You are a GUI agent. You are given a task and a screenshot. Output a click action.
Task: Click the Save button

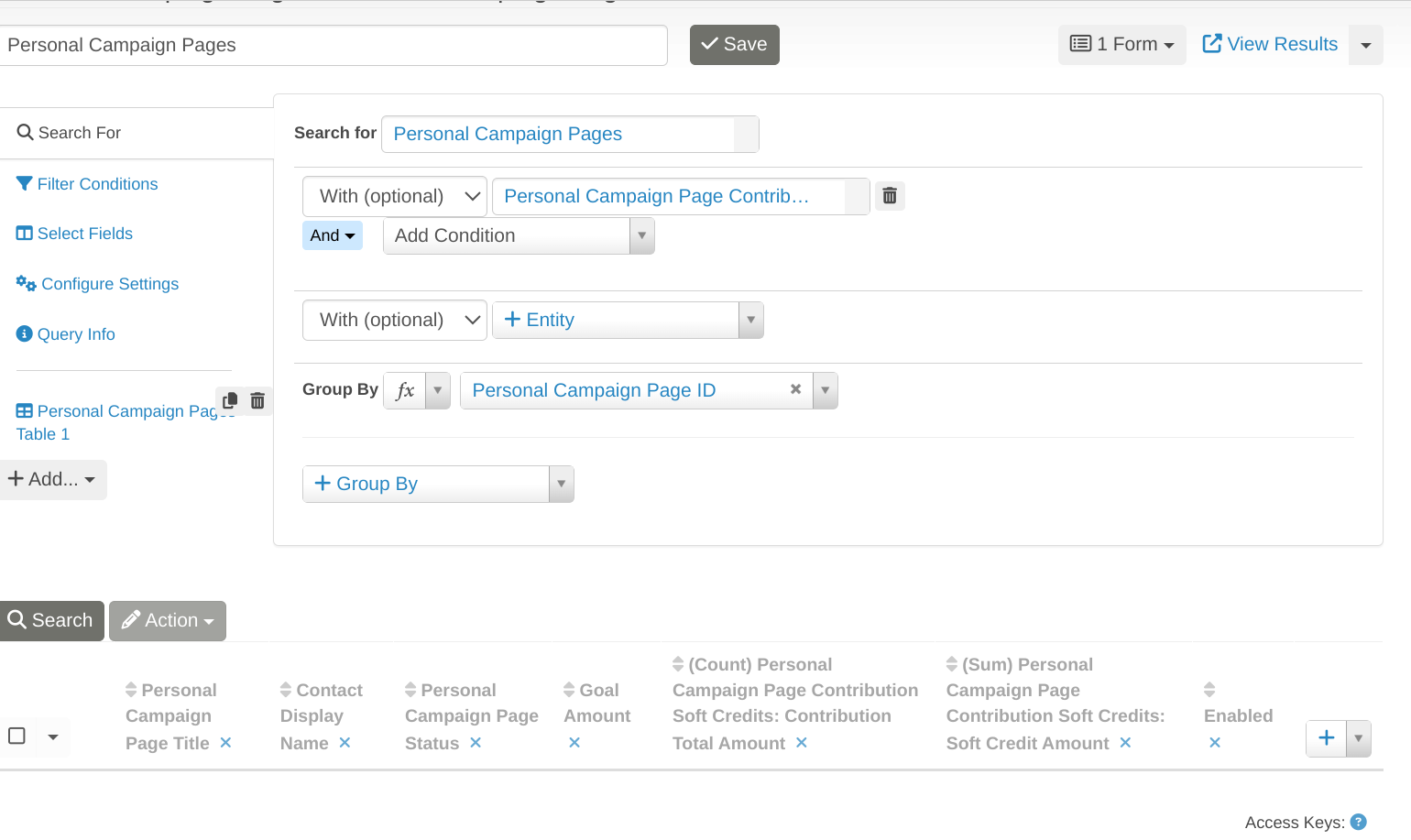pyautogui.click(x=734, y=45)
